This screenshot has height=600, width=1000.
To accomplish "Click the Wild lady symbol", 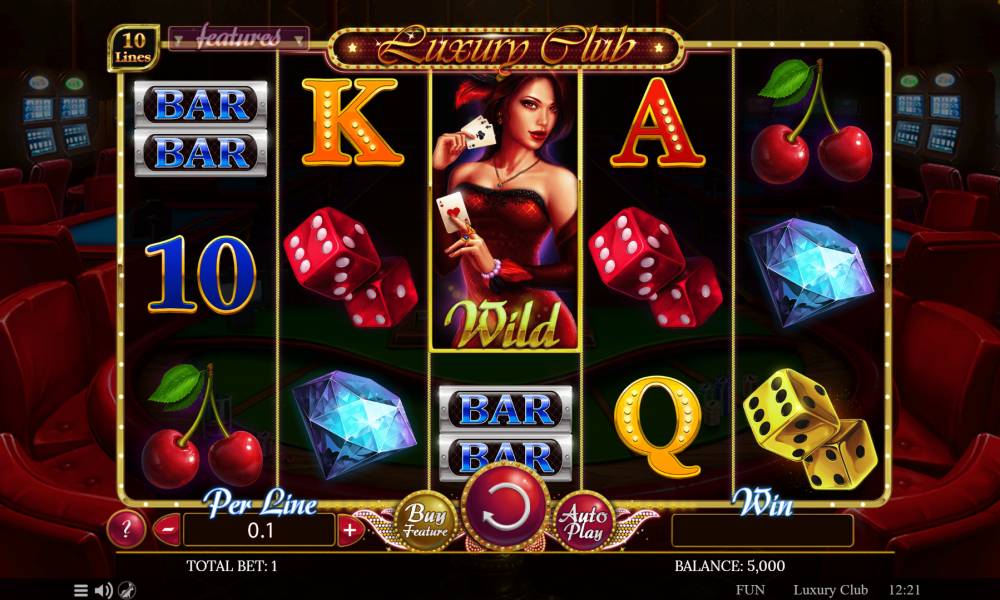I will [506, 210].
